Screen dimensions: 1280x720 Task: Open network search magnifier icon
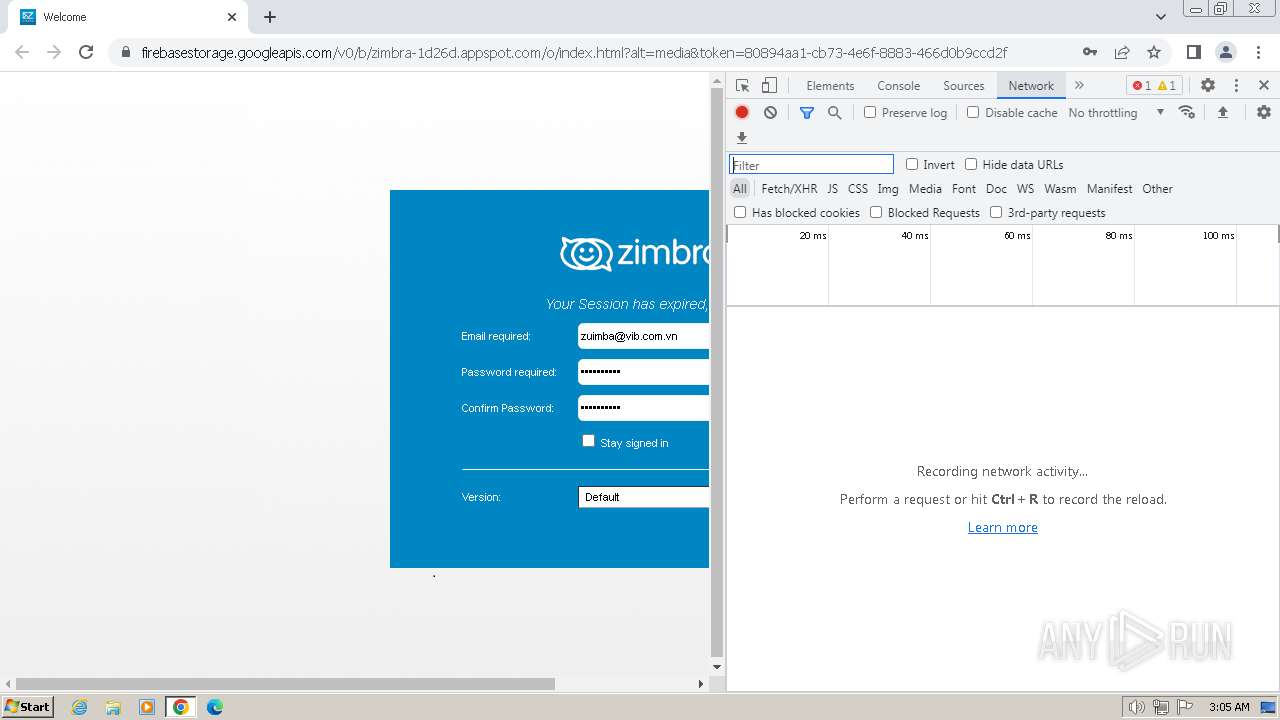(x=835, y=113)
